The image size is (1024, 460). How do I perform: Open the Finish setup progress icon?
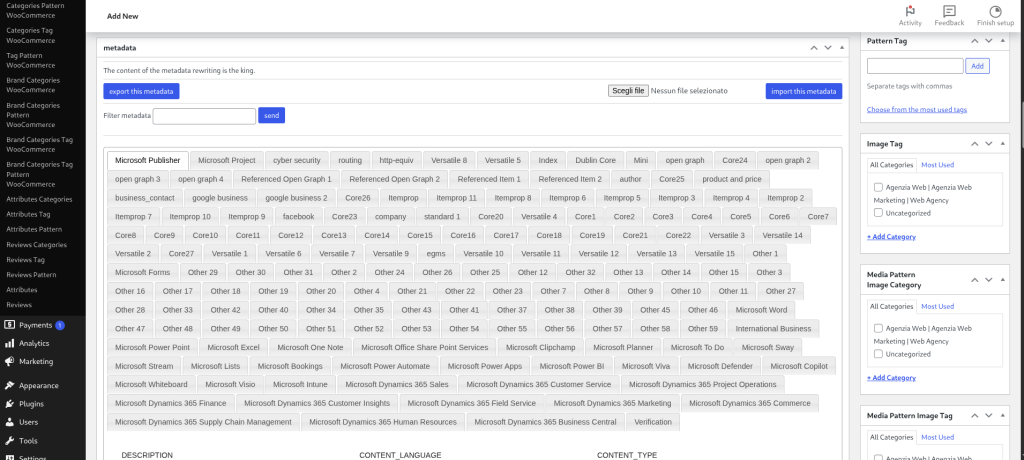coord(995,11)
